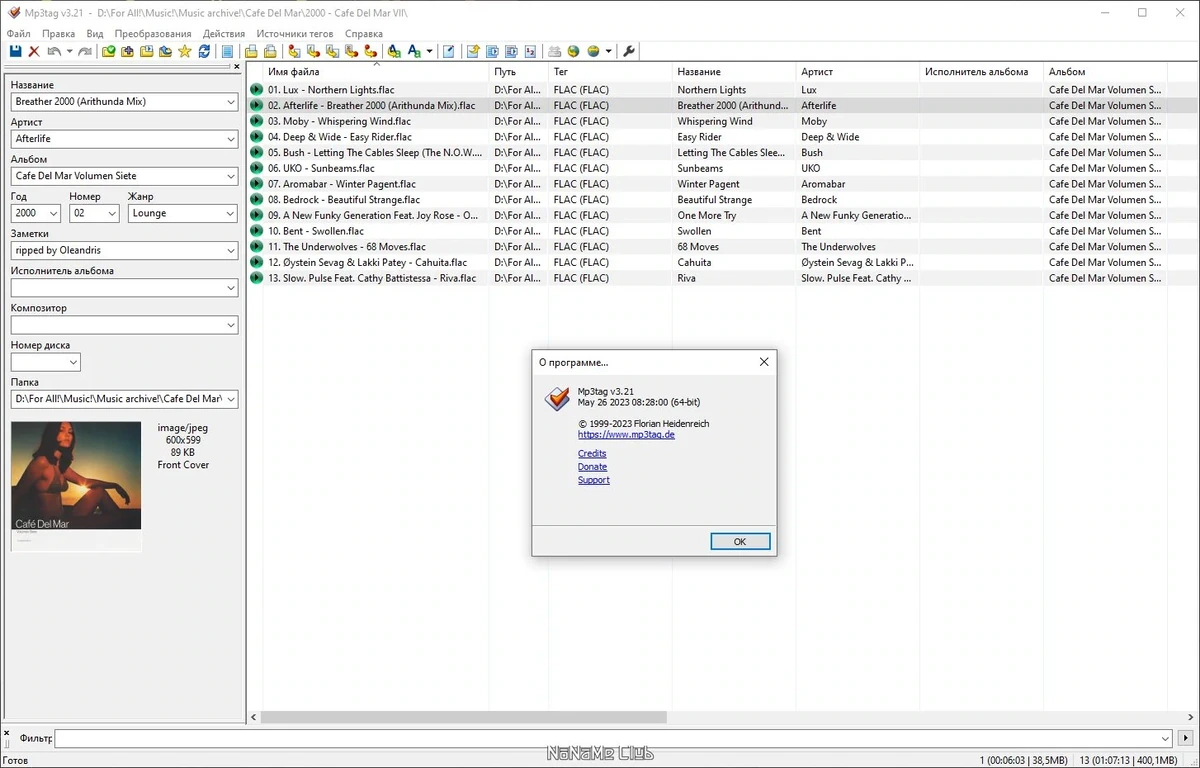
Task: Select all files with list icon
Action: [x=228, y=51]
